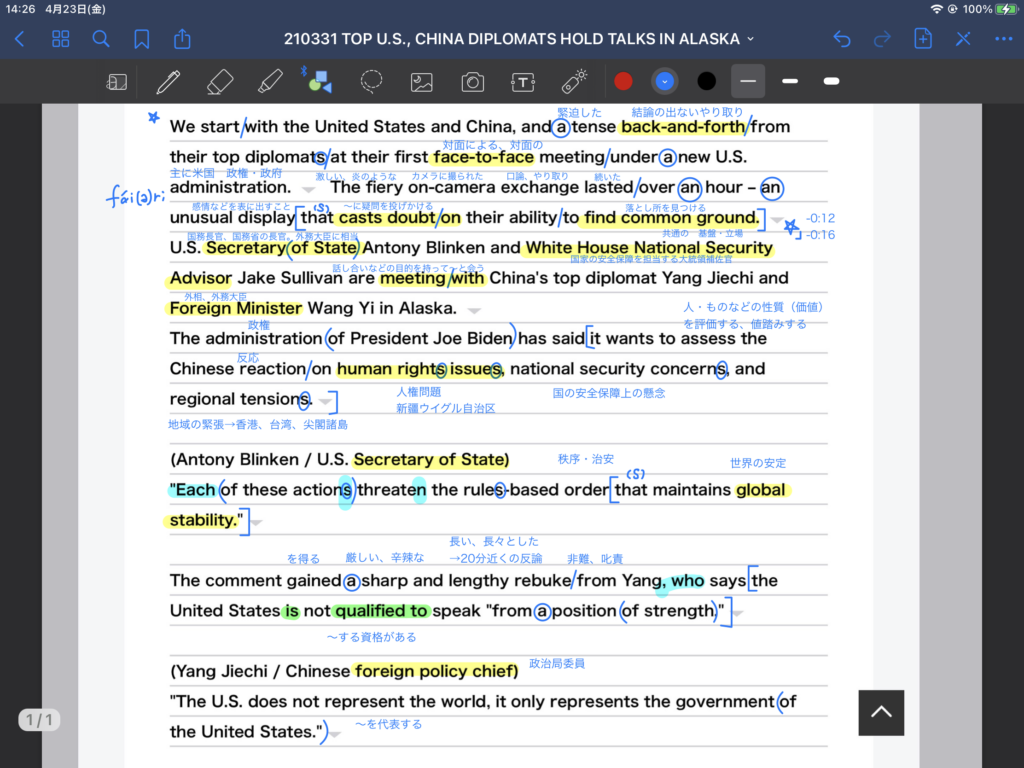This screenshot has height=768, width=1024.
Task: Open the Camera tool
Action: point(473,82)
